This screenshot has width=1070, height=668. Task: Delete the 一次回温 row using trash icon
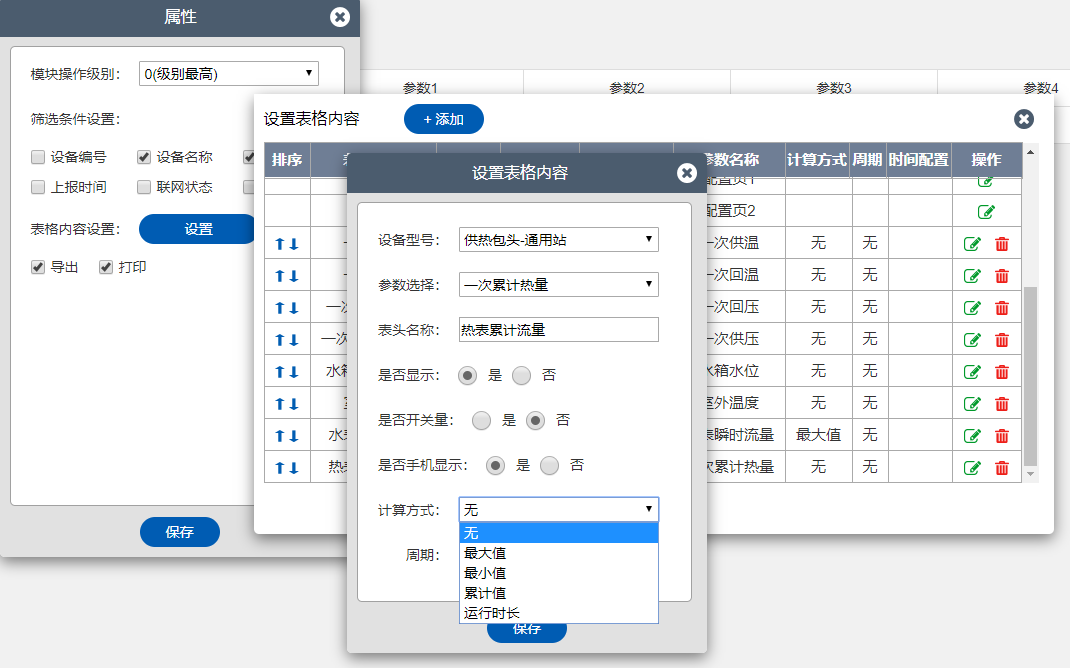(1001, 275)
